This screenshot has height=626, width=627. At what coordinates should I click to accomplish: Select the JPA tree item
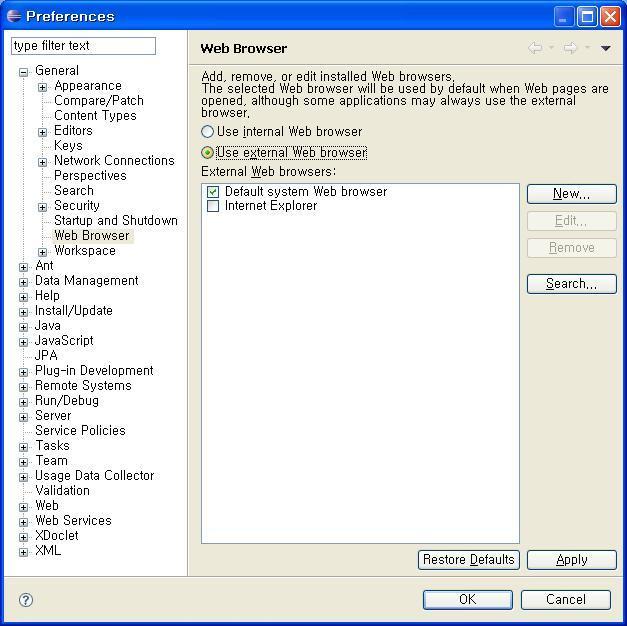tap(46, 356)
